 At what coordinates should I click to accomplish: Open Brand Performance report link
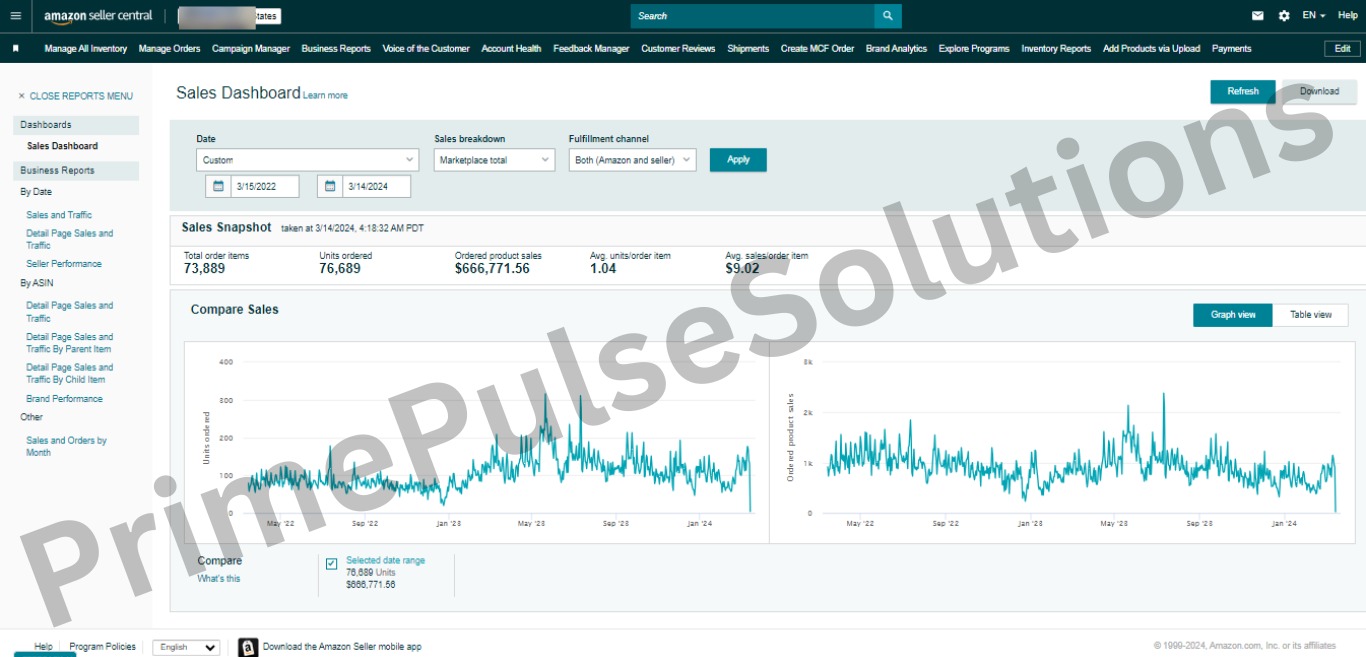pos(64,399)
